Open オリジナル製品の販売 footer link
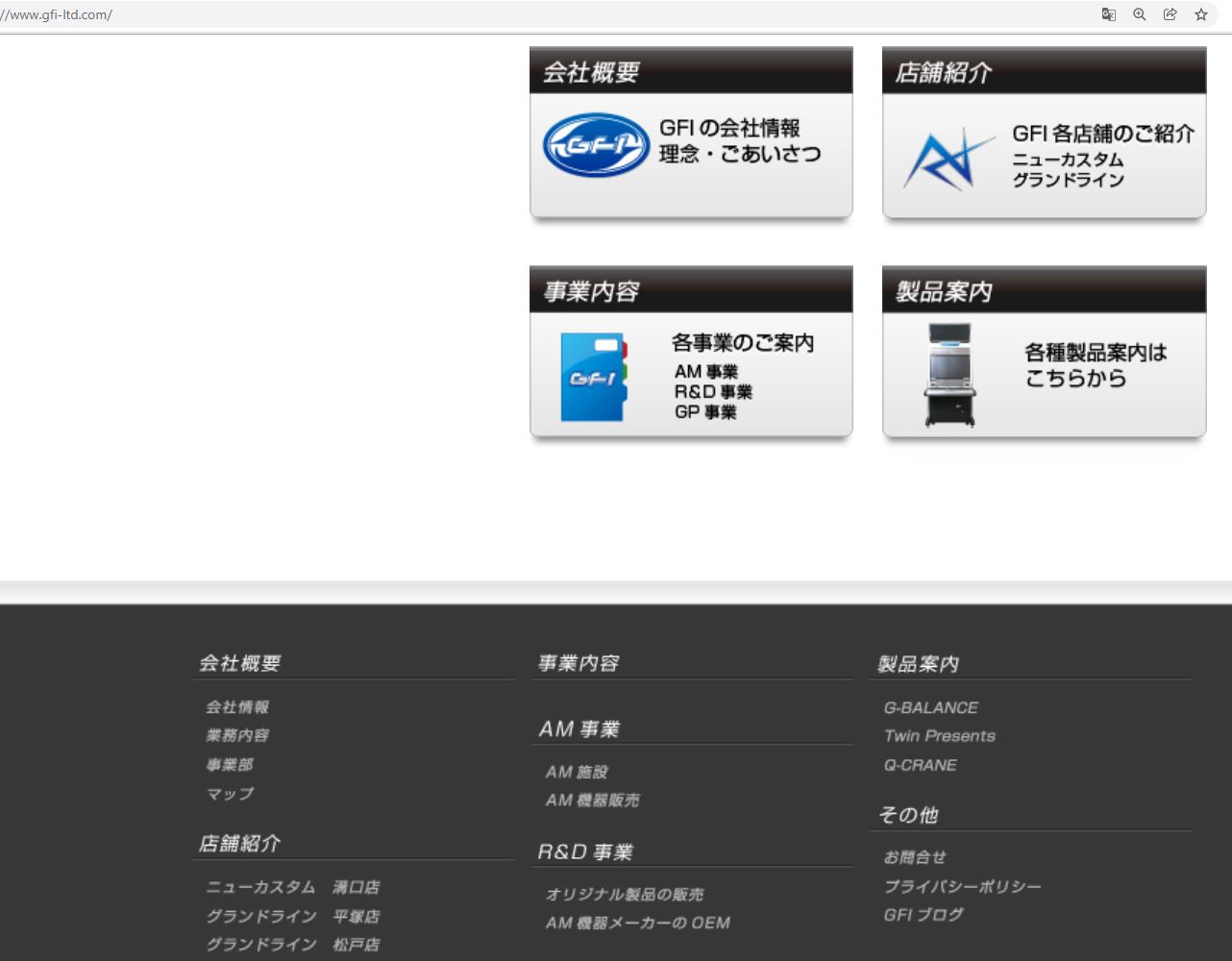This screenshot has height=961, width=1232. point(625,895)
